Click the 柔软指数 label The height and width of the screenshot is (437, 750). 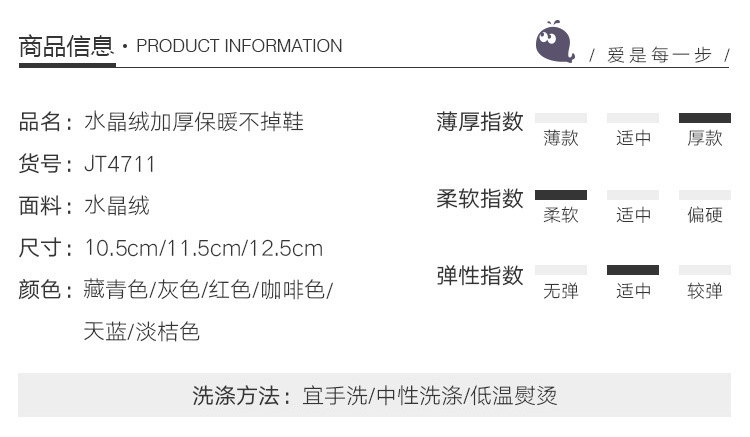[x=479, y=198]
